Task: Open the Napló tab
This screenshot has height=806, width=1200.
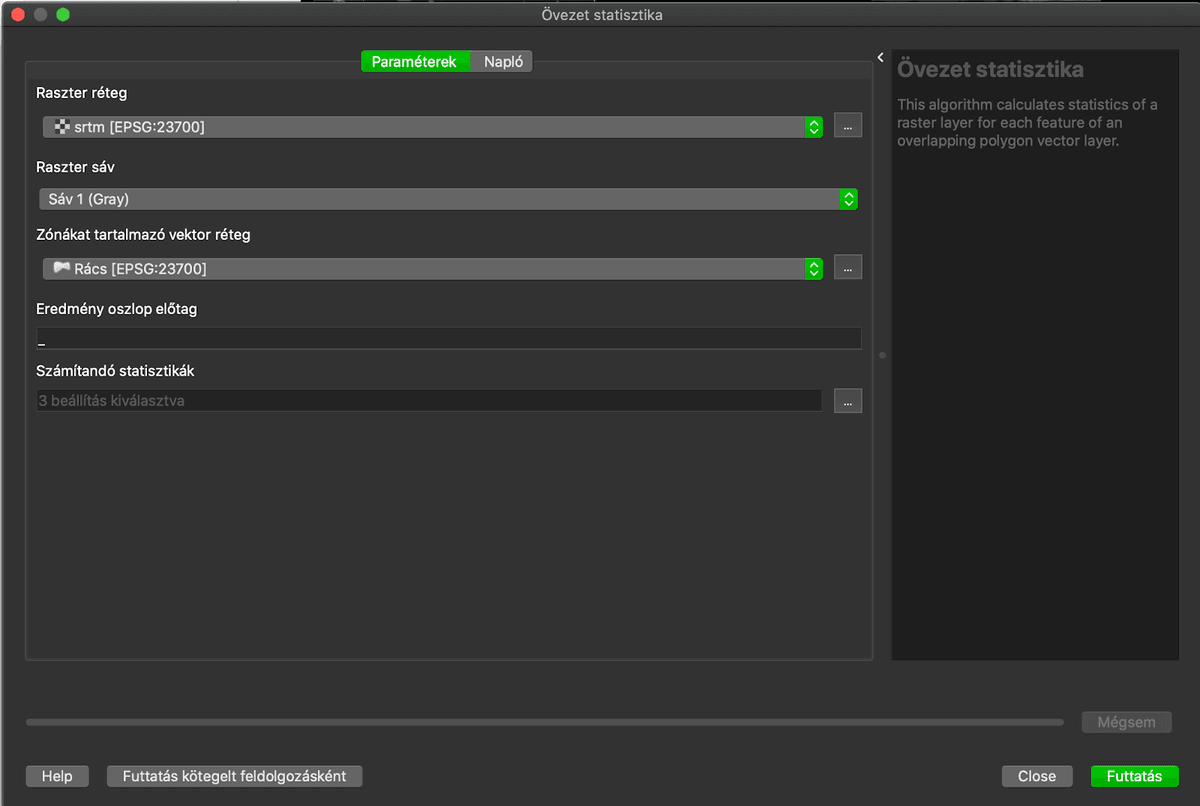Action: pos(503,62)
